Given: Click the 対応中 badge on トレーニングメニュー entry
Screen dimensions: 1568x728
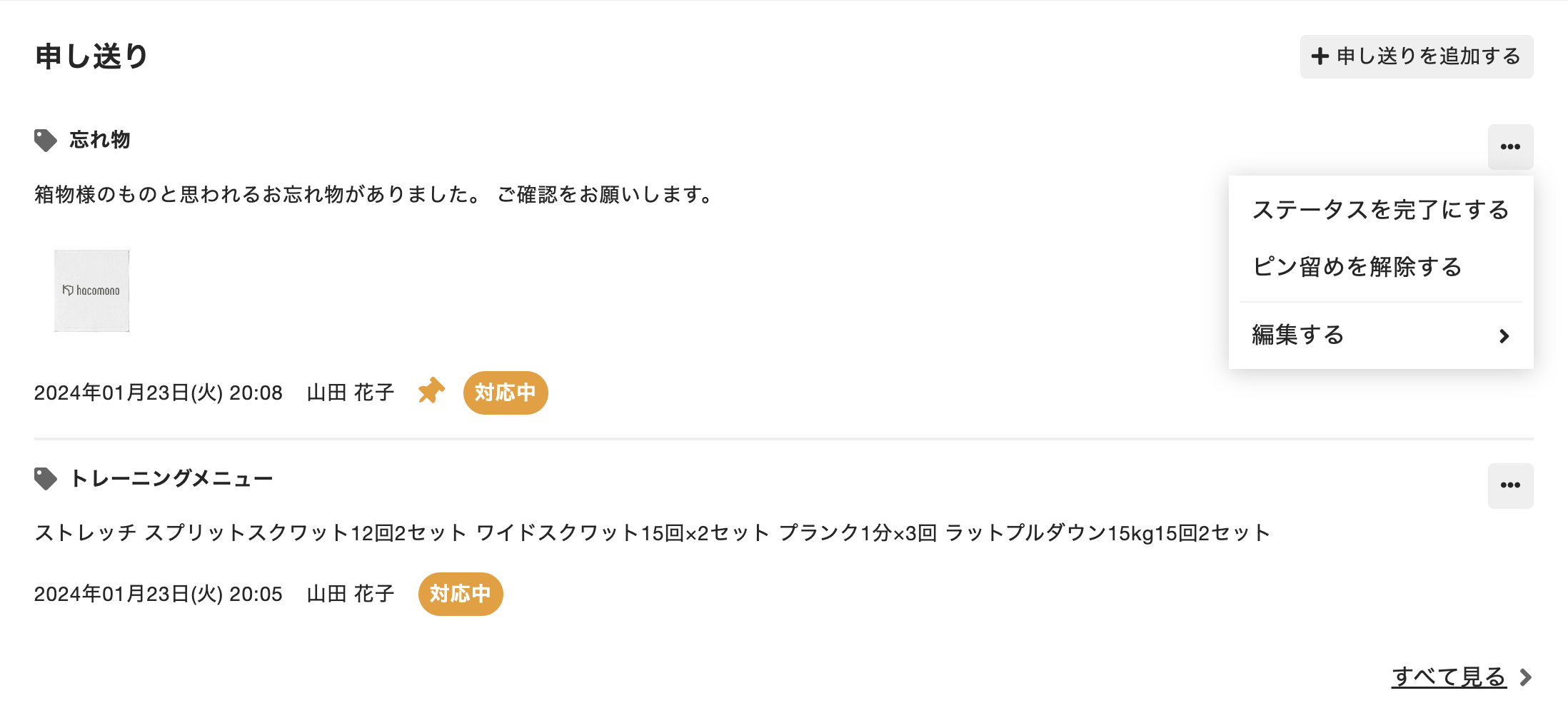Looking at the screenshot, I should coord(460,594).
